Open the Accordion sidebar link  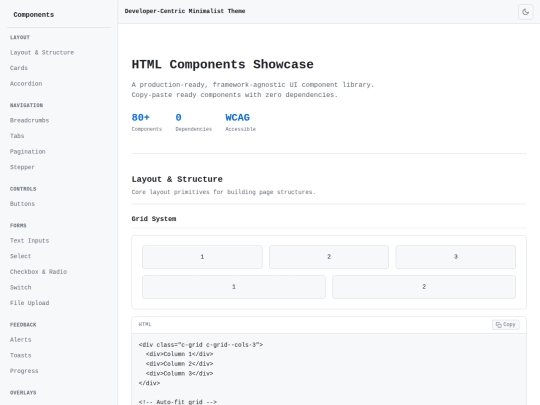[x=26, y=84]
